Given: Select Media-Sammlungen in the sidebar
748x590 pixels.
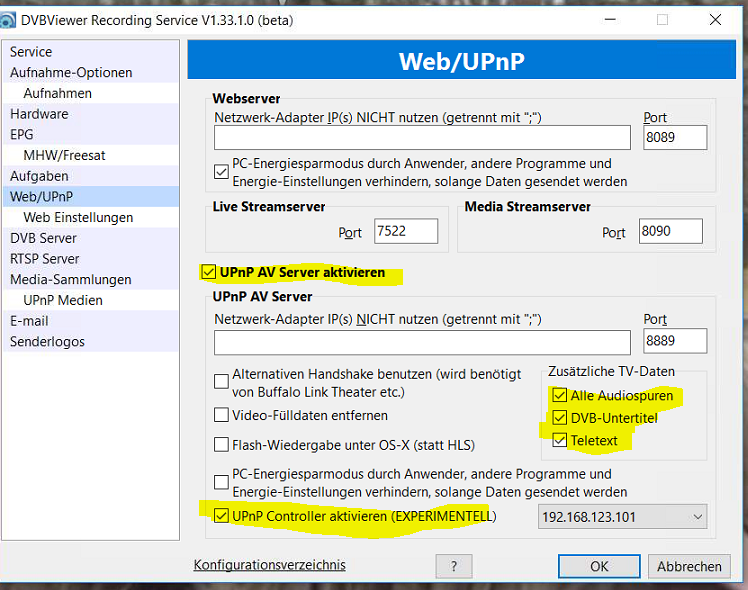Looking at the screenshot, I should click(91, 279).
